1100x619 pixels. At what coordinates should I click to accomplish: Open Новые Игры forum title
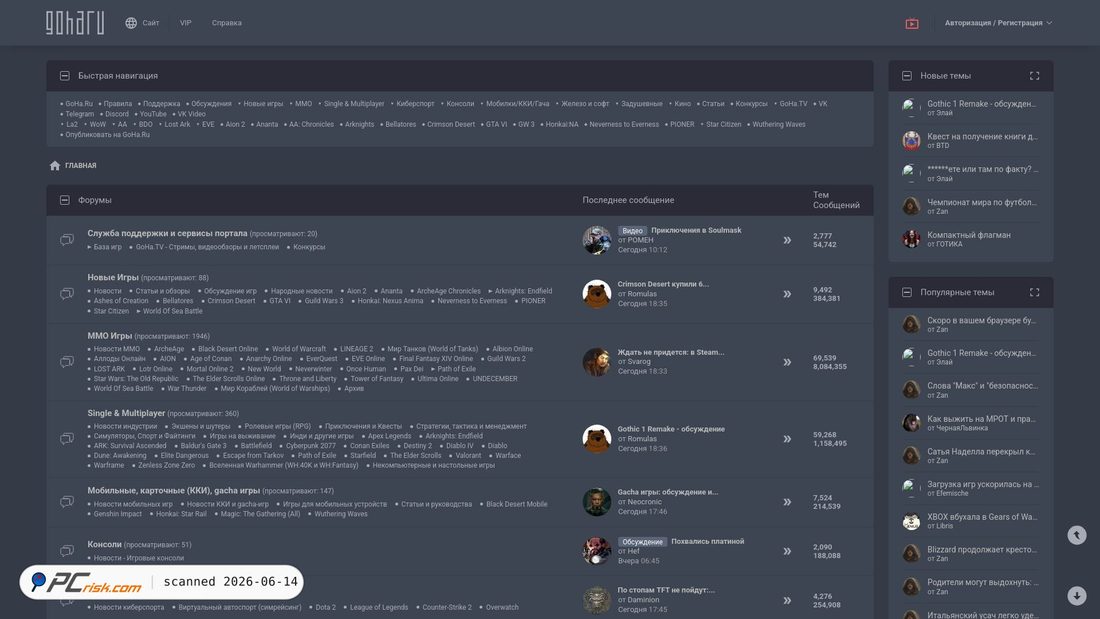113,277
